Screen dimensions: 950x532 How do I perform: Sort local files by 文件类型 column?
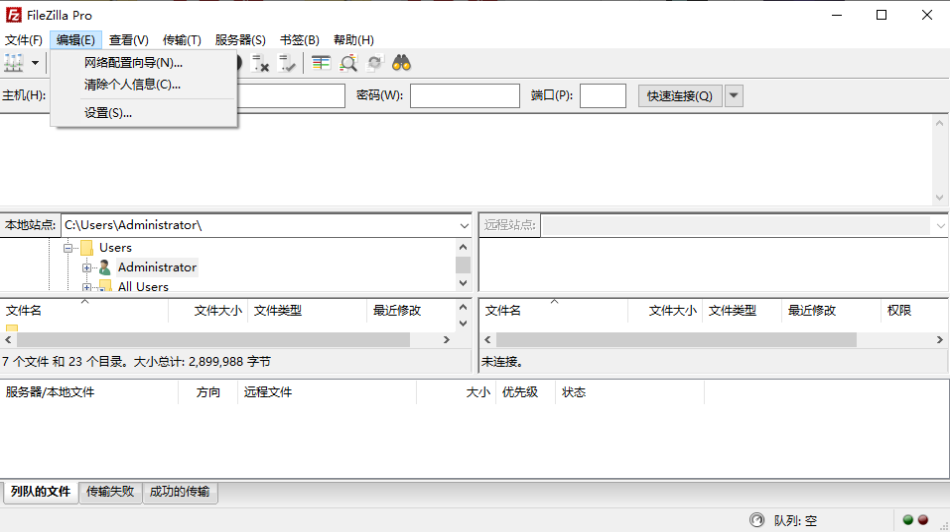click(307, 310)
